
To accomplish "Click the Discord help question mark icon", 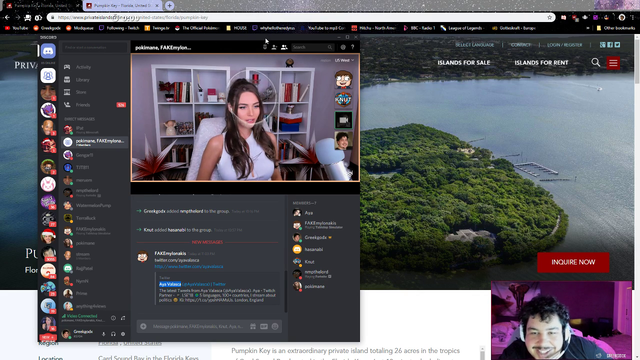I will click(352, 47).
